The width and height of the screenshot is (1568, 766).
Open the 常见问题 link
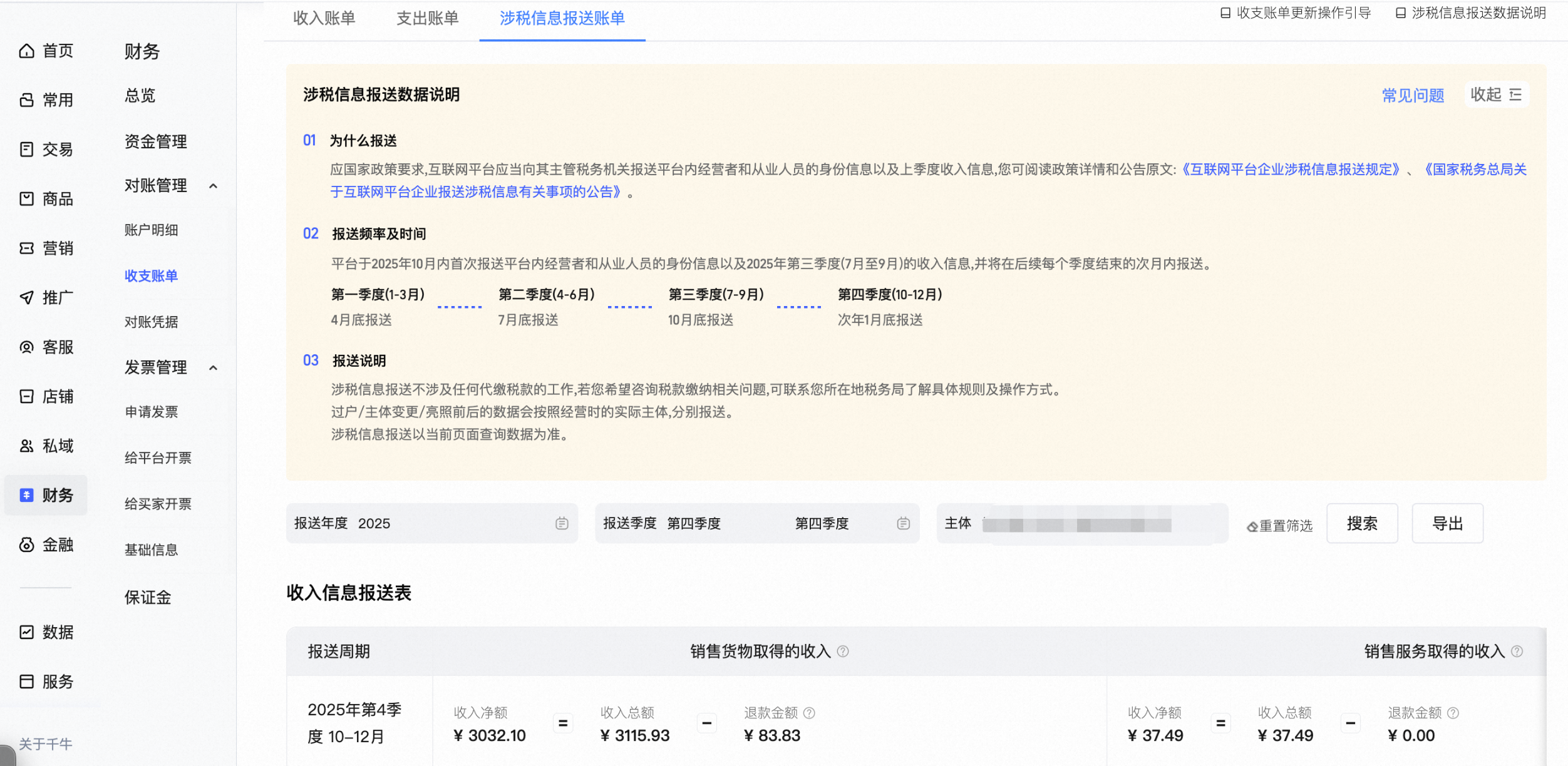click(1413, 95)
